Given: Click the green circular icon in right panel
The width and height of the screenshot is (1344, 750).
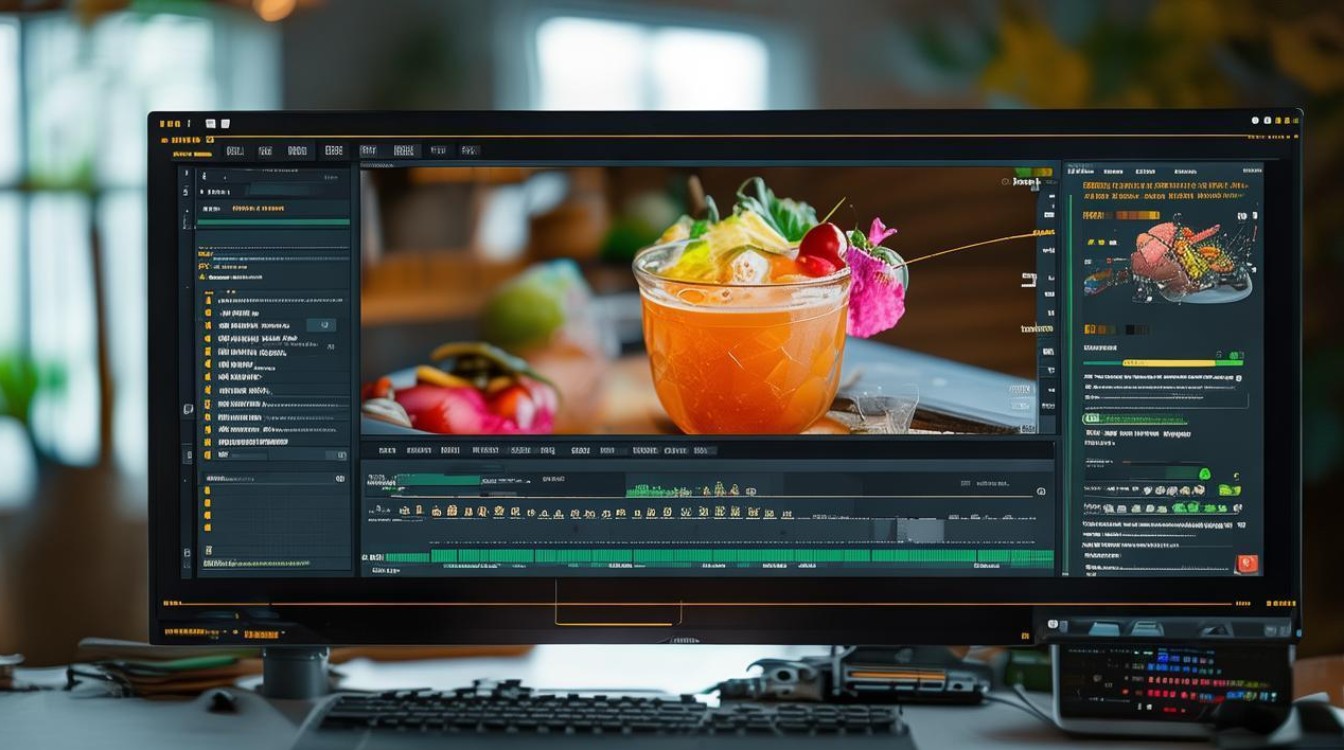Looking at the screenshot, I should pos(1204,474).
